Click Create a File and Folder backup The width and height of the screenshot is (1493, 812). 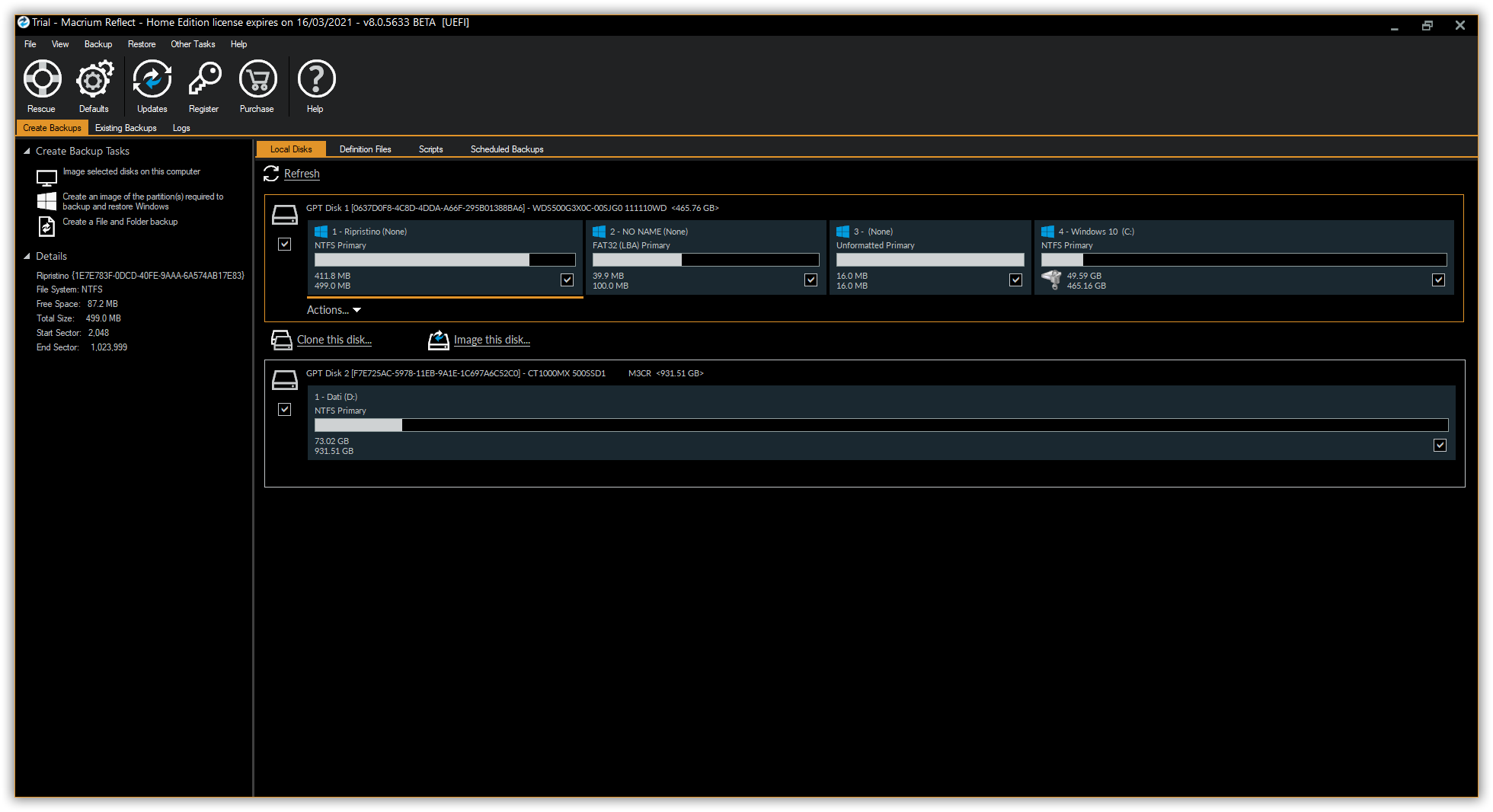click(120, 222)
